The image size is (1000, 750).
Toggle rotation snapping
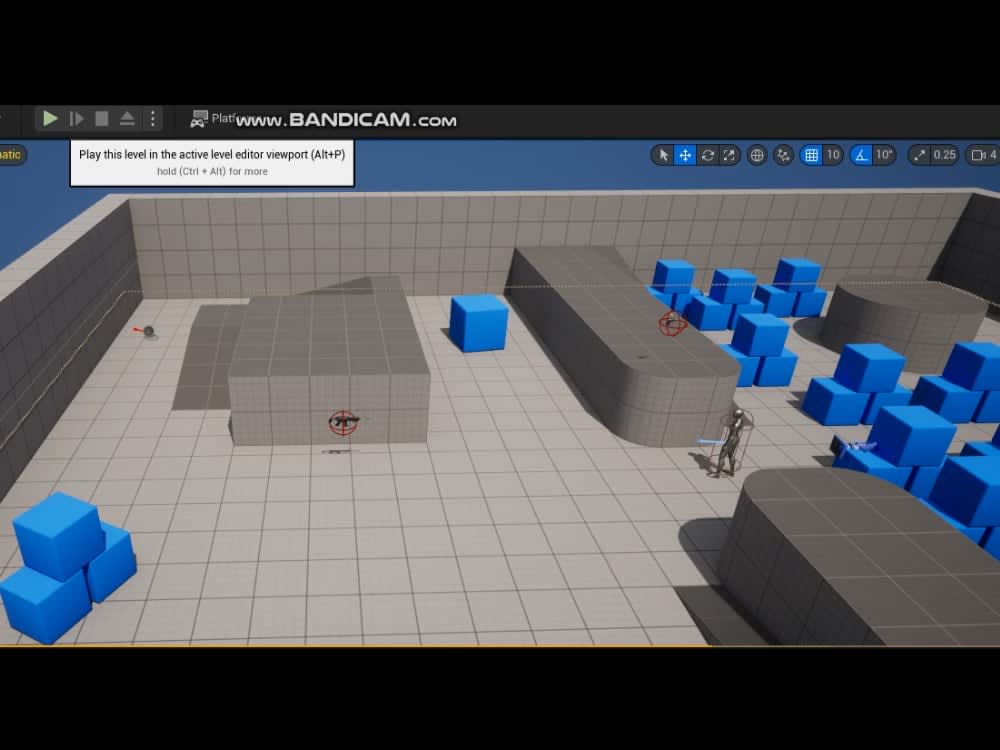click(861, 155)
